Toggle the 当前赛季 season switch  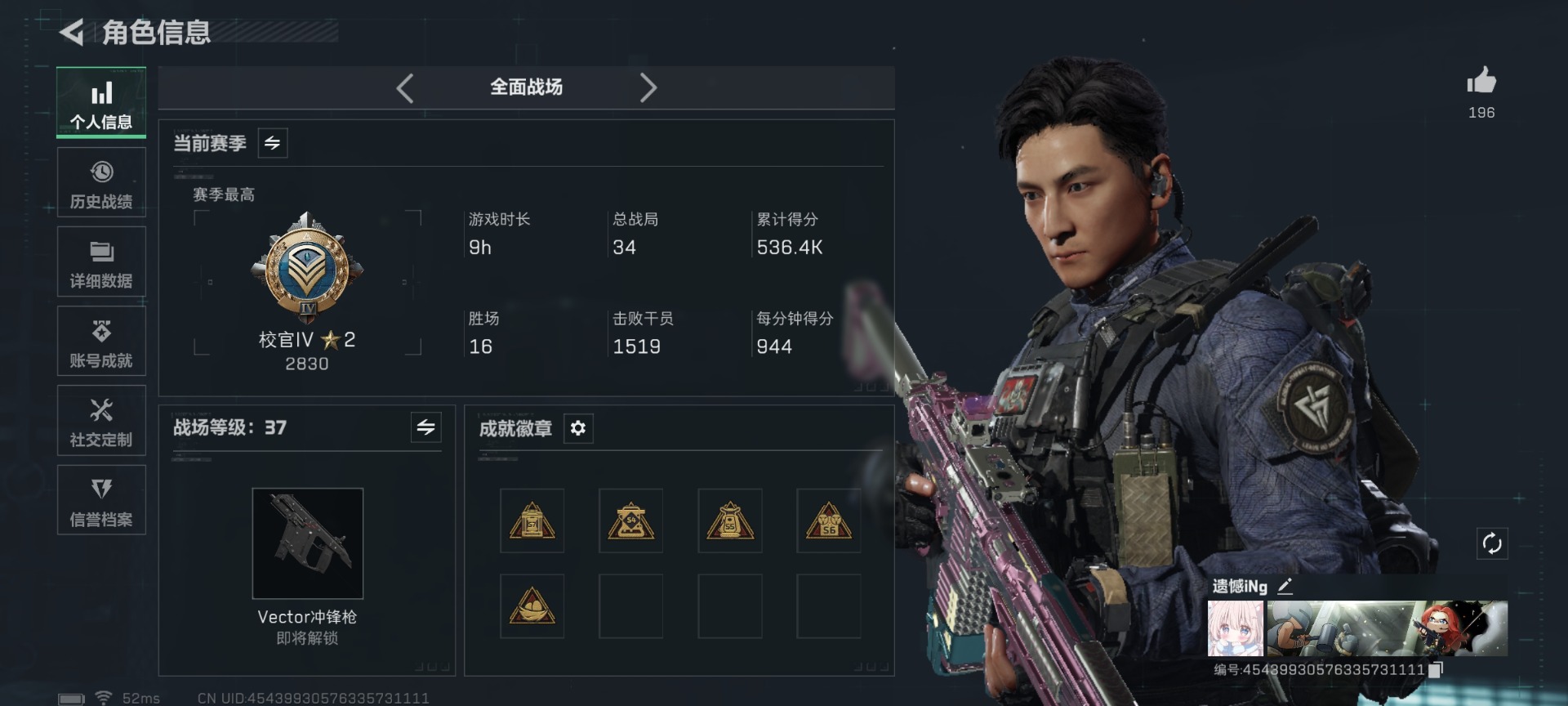[x=272, y=143]
